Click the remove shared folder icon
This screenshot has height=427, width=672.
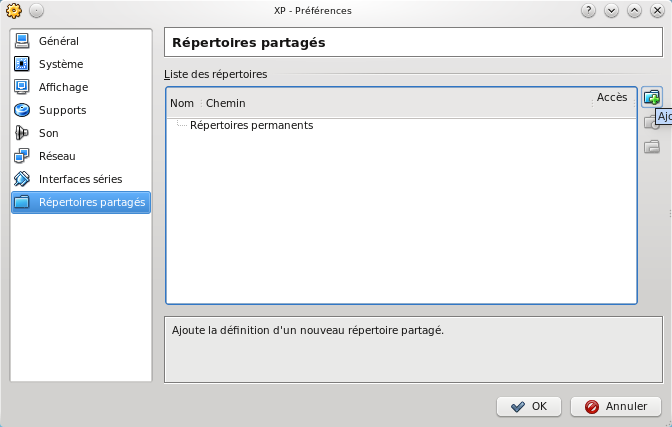(x=652, y=147)
